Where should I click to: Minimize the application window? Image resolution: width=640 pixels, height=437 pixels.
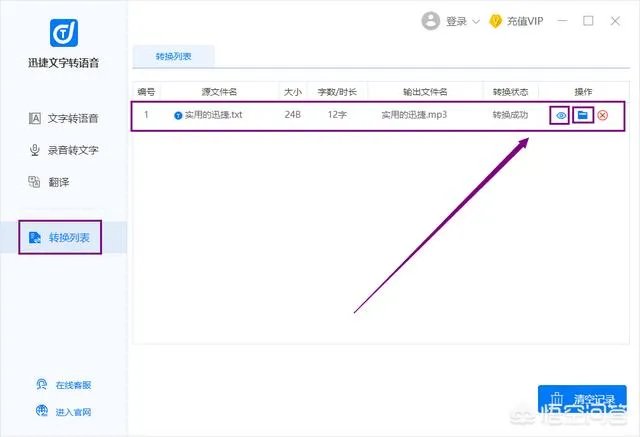click(x=562, y=21)
